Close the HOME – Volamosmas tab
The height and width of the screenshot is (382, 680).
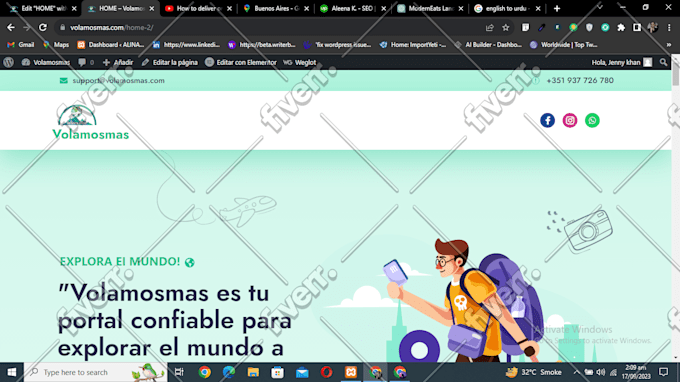pyautogui.click(x=152, y=8)
